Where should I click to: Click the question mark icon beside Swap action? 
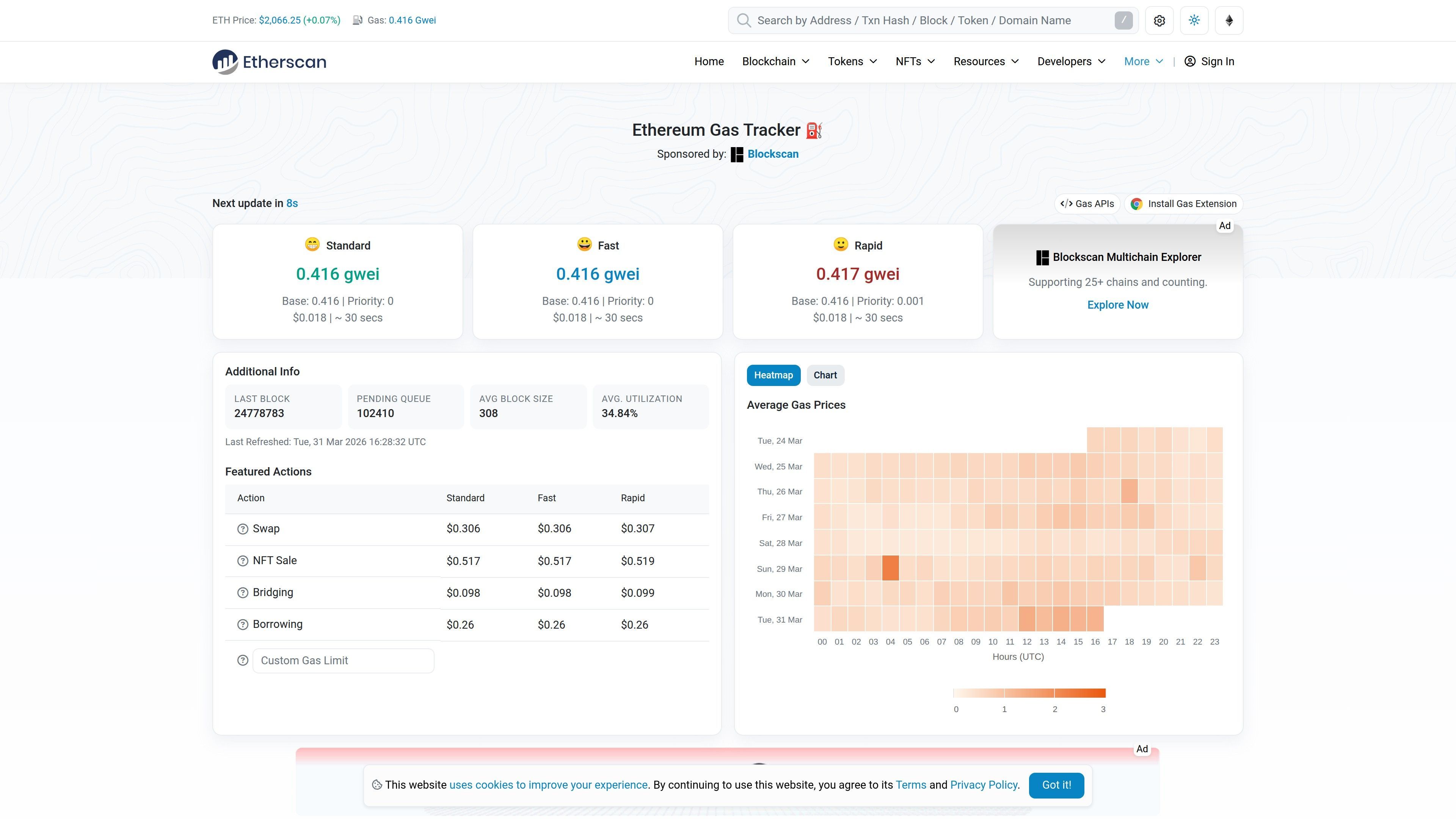coord(242,529)
